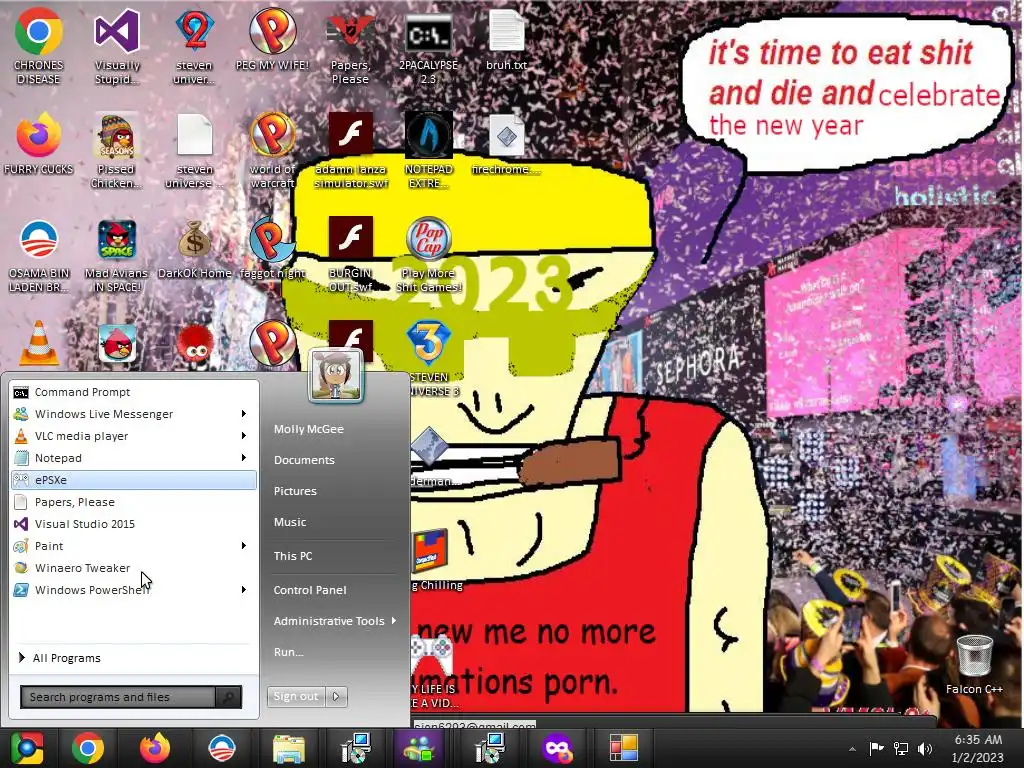Image resolution: width=1024 pixels, height=768 pixels.
Task: Launch Visual Studio 2015 from Start menu
Action: pyautogui.click(x=134, y=524)
